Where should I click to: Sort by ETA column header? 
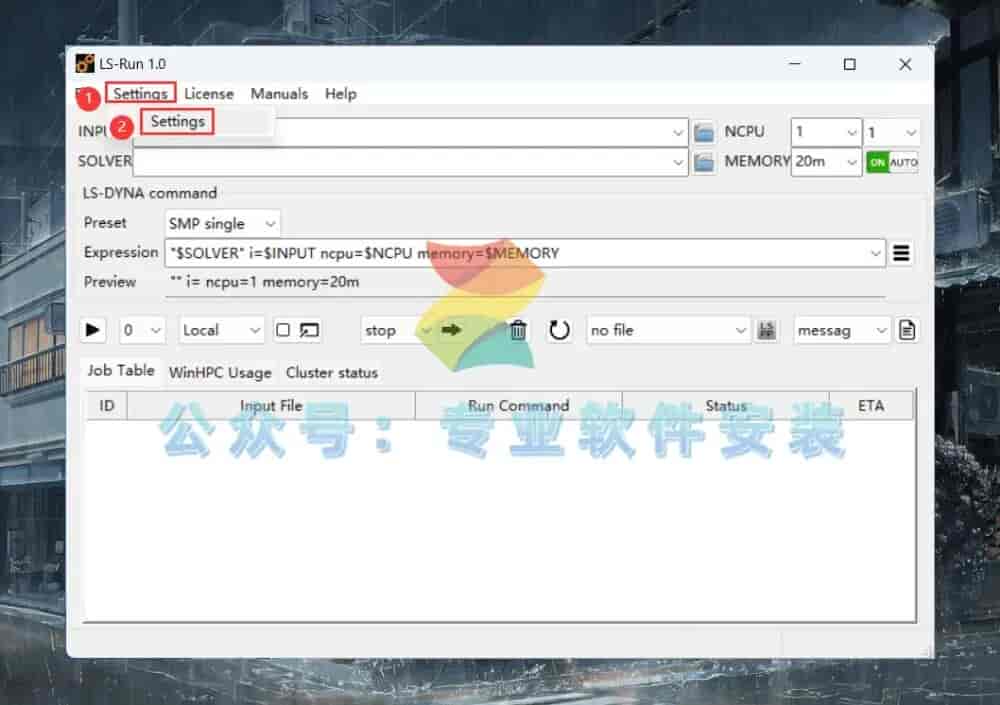pos(871,406)
